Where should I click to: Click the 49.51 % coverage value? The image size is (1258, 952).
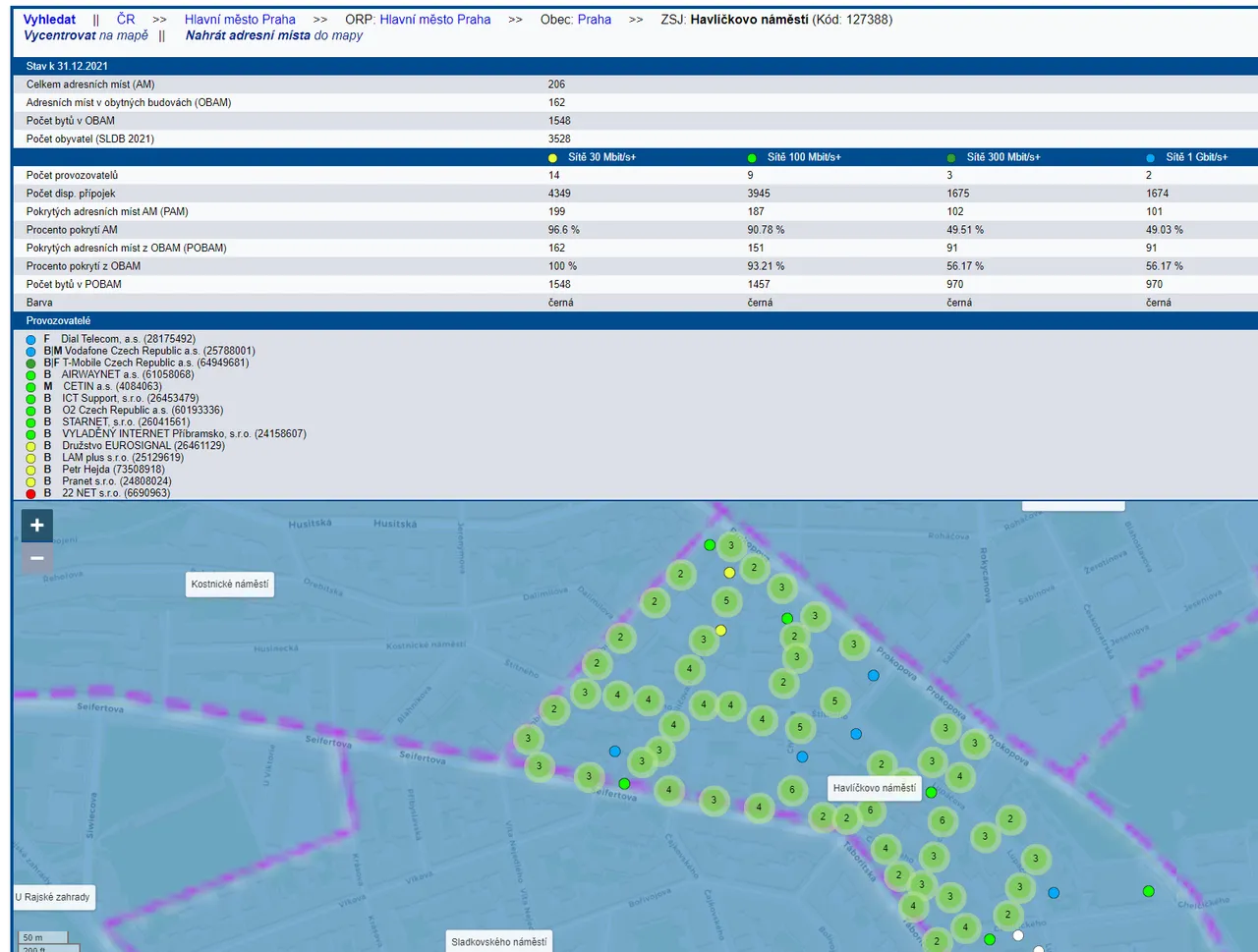(x=965, y=230)
